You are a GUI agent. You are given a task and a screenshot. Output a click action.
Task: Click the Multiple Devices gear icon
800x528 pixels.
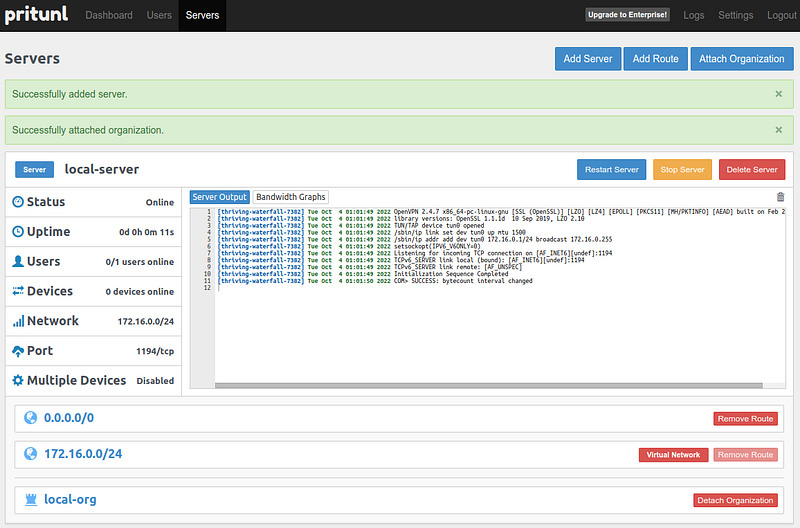pyautogui.click(x=18, y=381)
